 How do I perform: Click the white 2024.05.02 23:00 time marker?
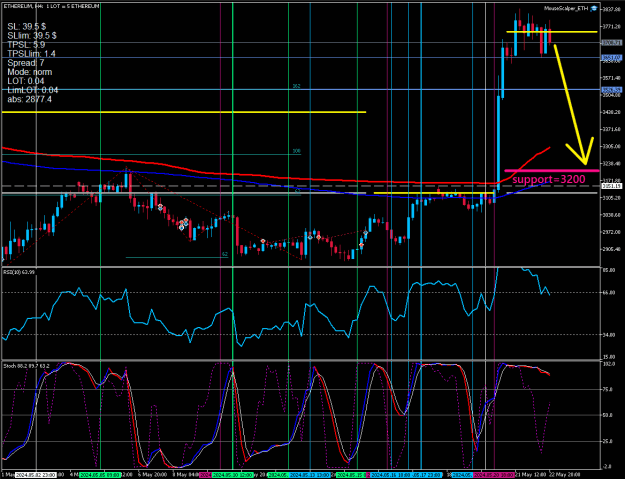tap(36, 475)
